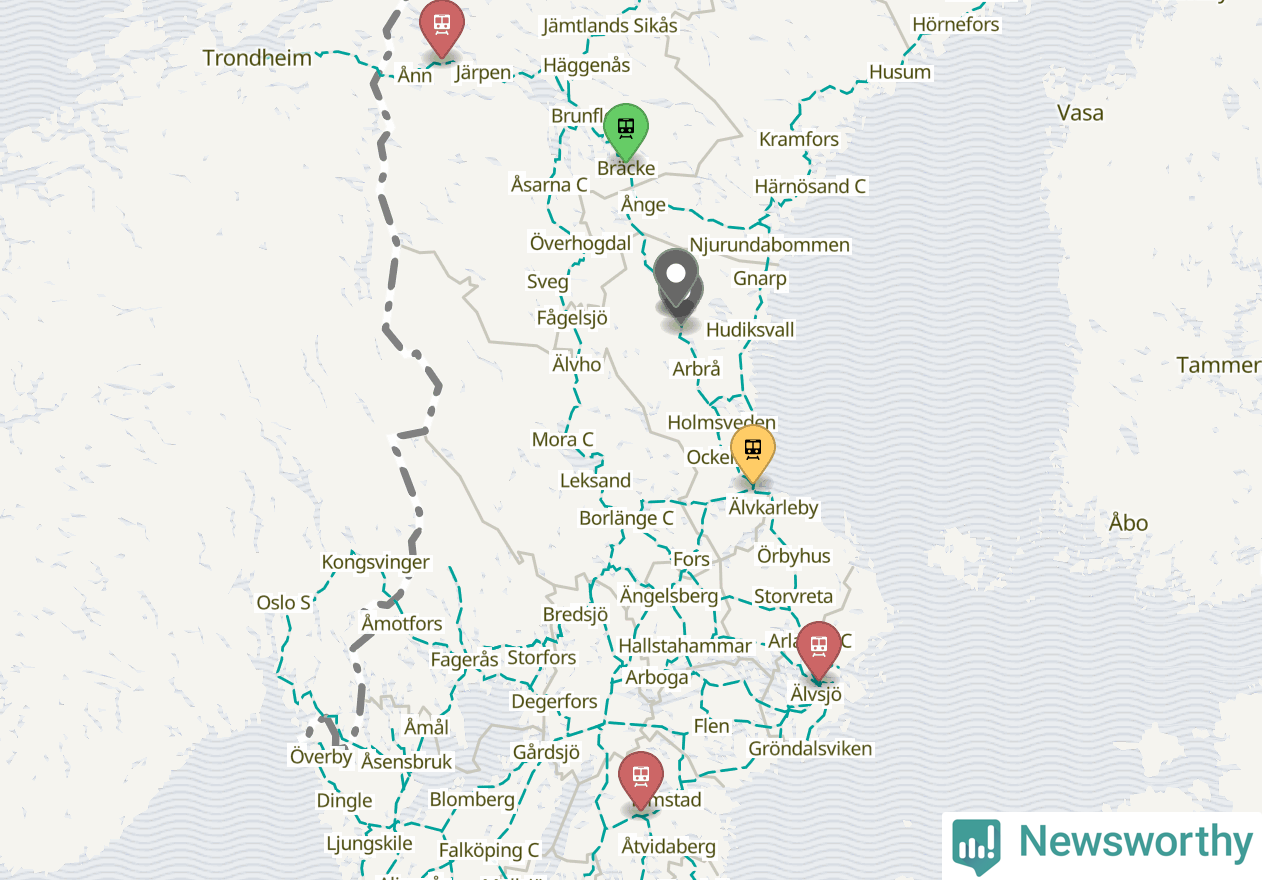The image size is (1262, 880).
Task: Click the Trondheim city label
Action: click(x=257, y=58)
